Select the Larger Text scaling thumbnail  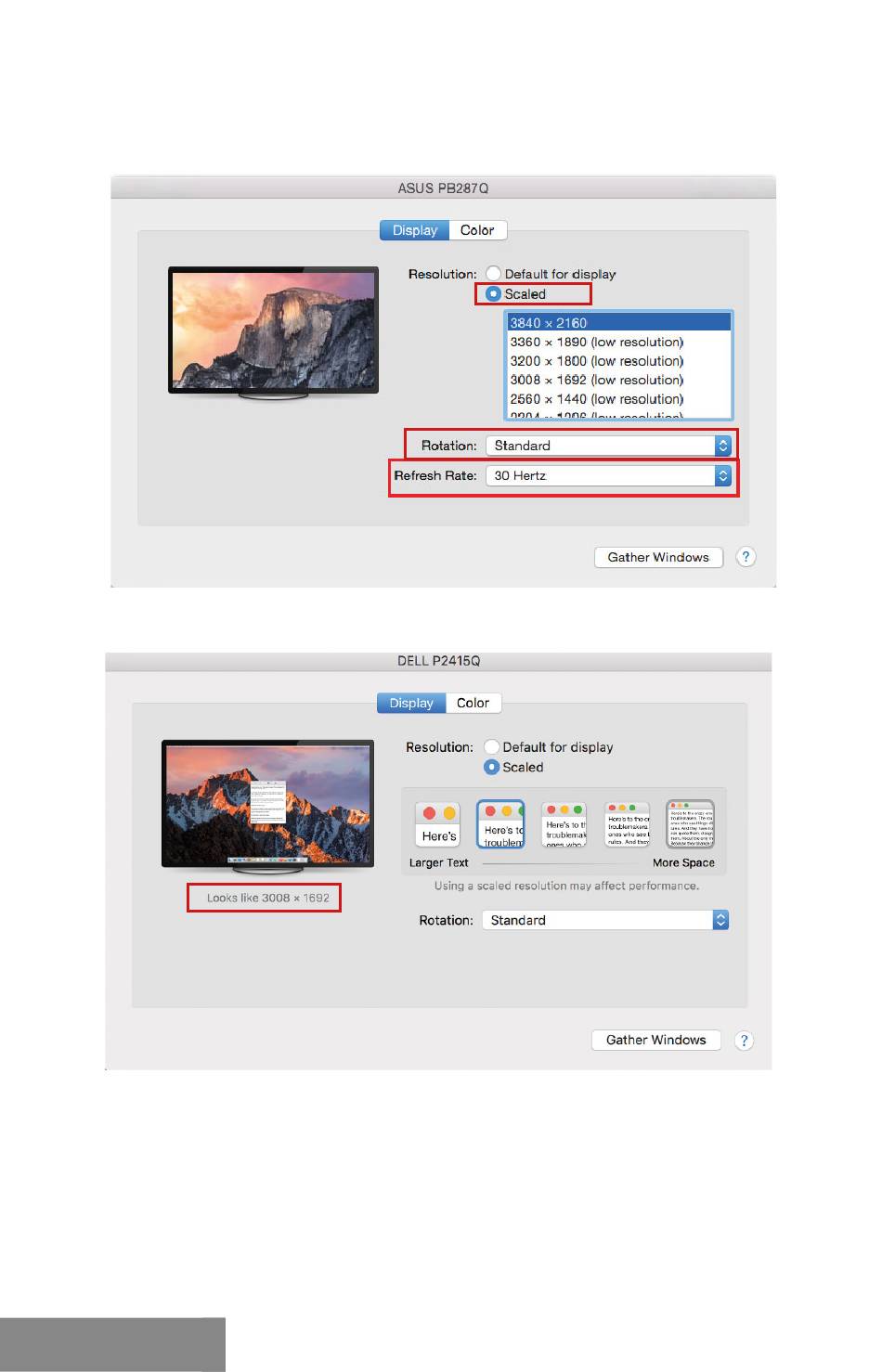(438, 824)
